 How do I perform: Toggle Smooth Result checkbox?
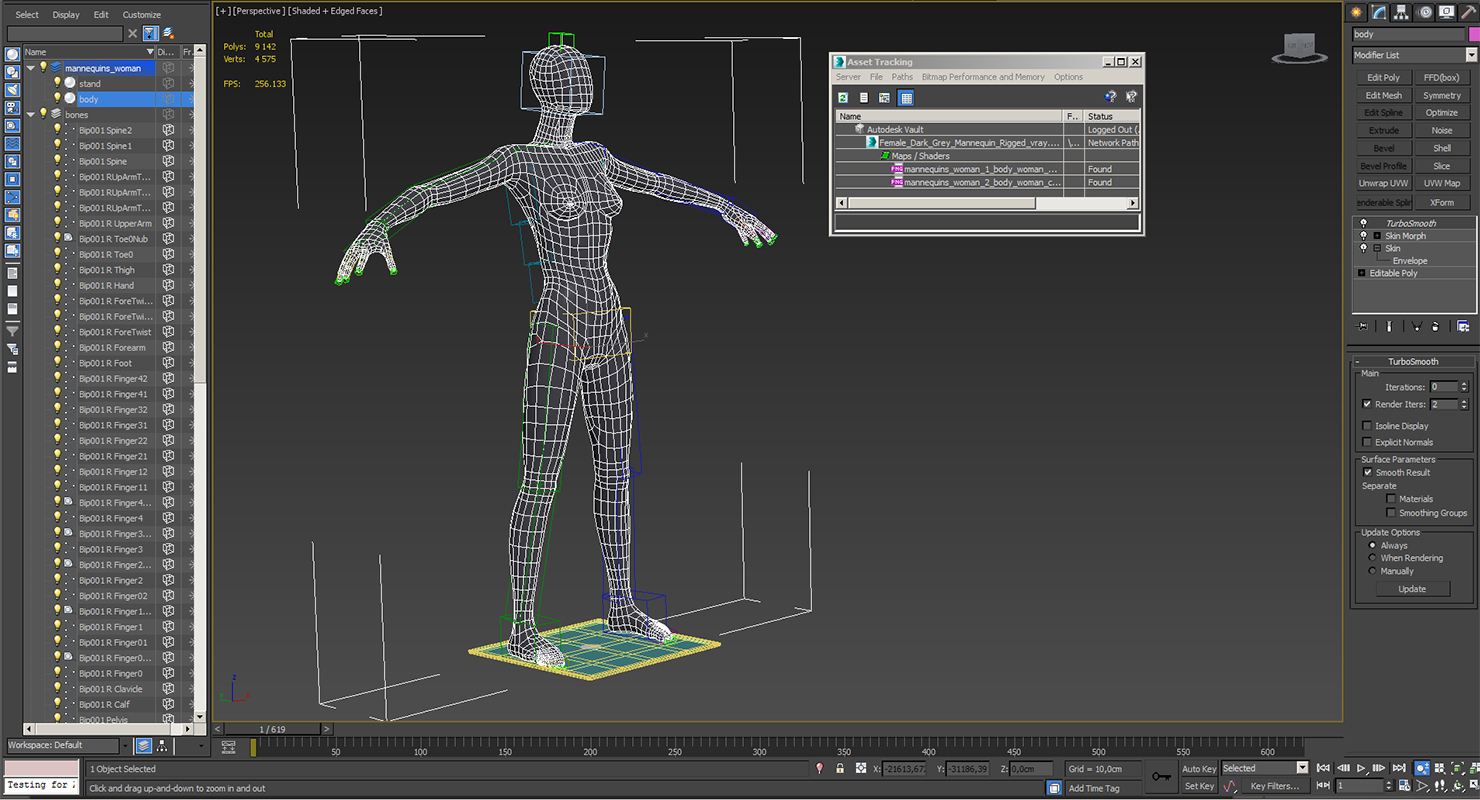pyautogui.click(x=1367, y=472)
